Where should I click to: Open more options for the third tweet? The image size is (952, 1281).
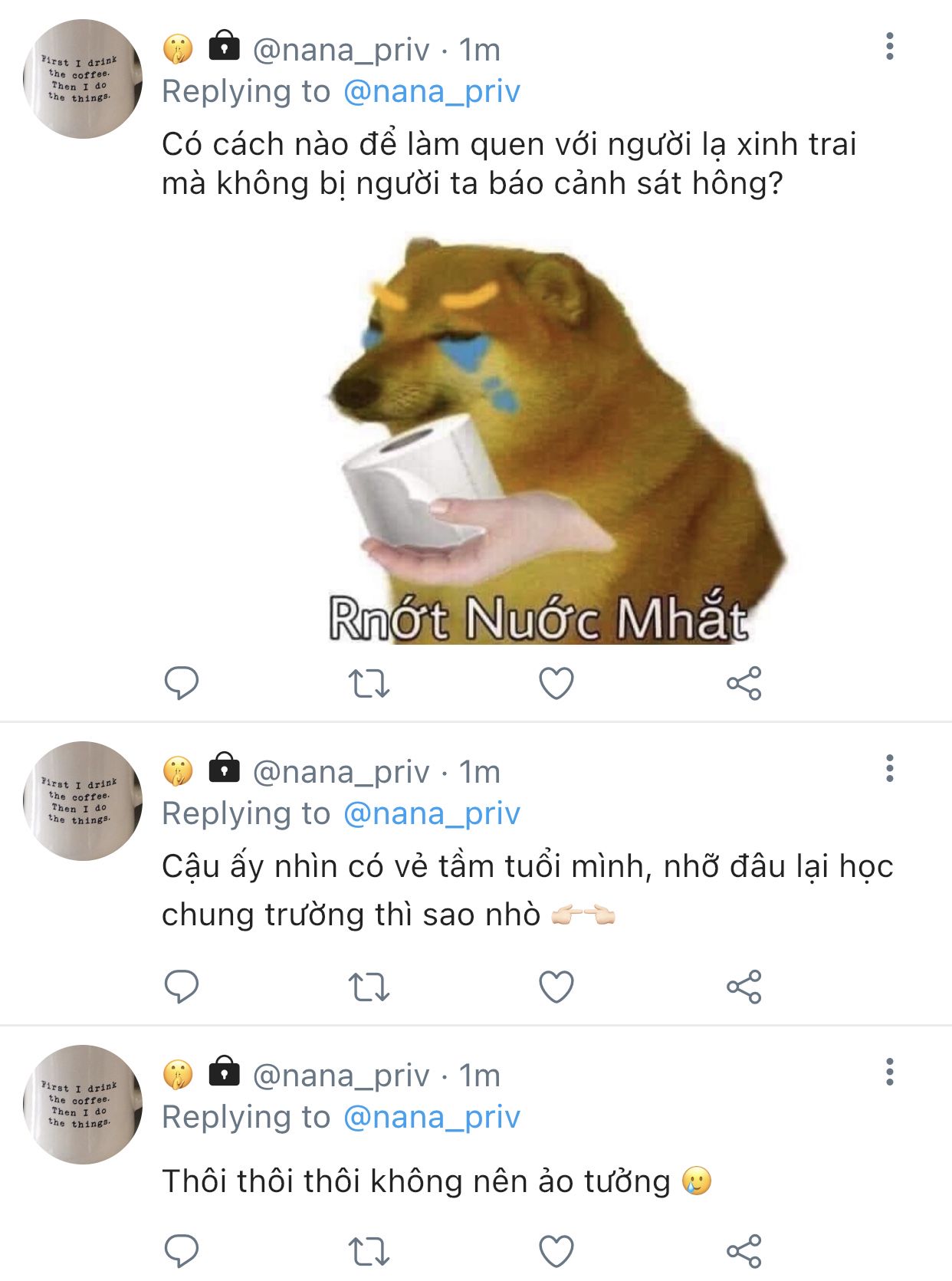(x=889, y=1072)
